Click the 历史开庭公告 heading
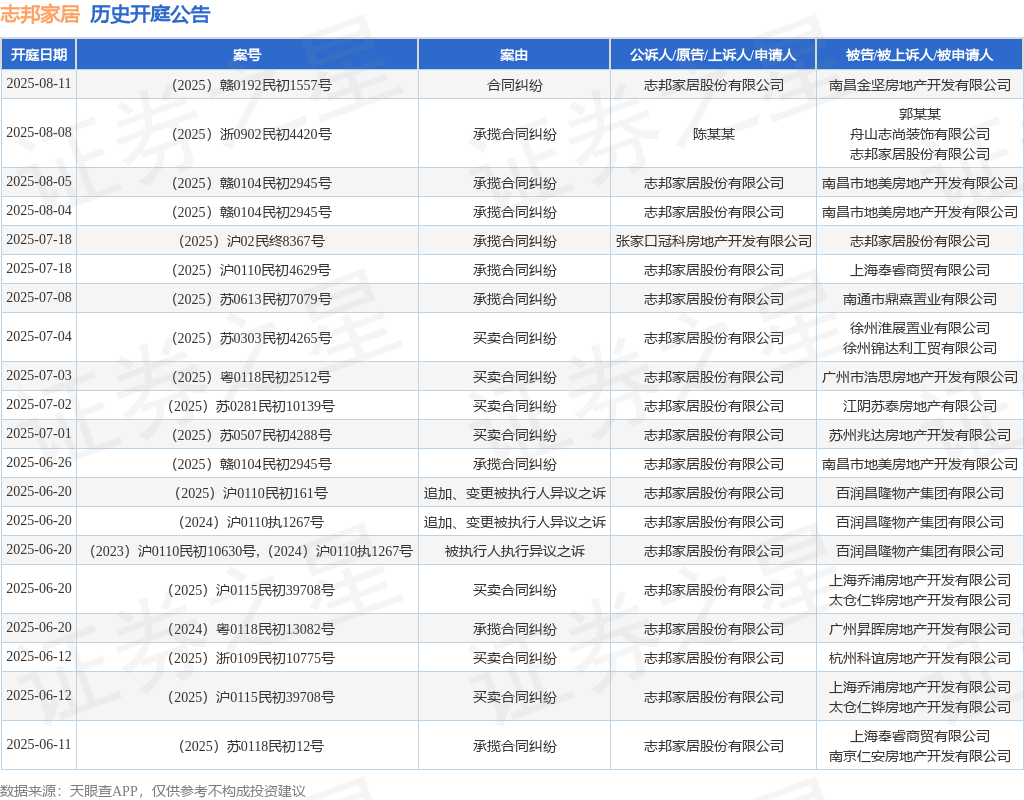Image resolution: width=1024 pixels, height=800 pixels. click(150, 14)
